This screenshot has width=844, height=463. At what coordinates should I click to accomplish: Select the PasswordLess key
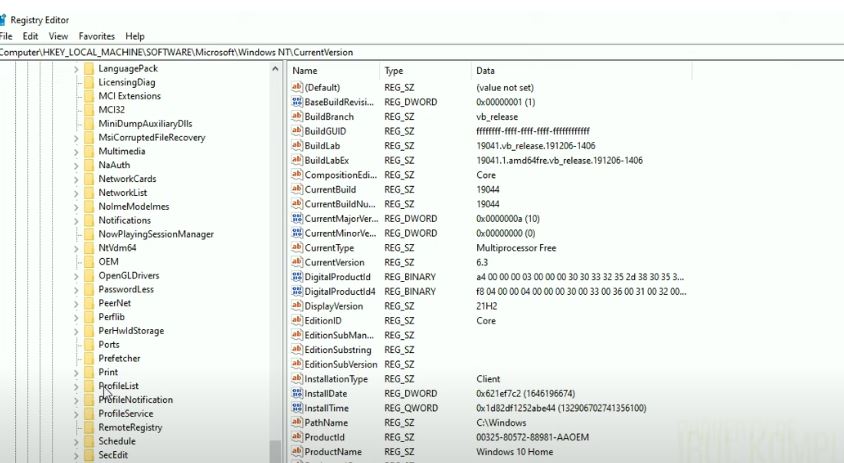tap(126, 290)
